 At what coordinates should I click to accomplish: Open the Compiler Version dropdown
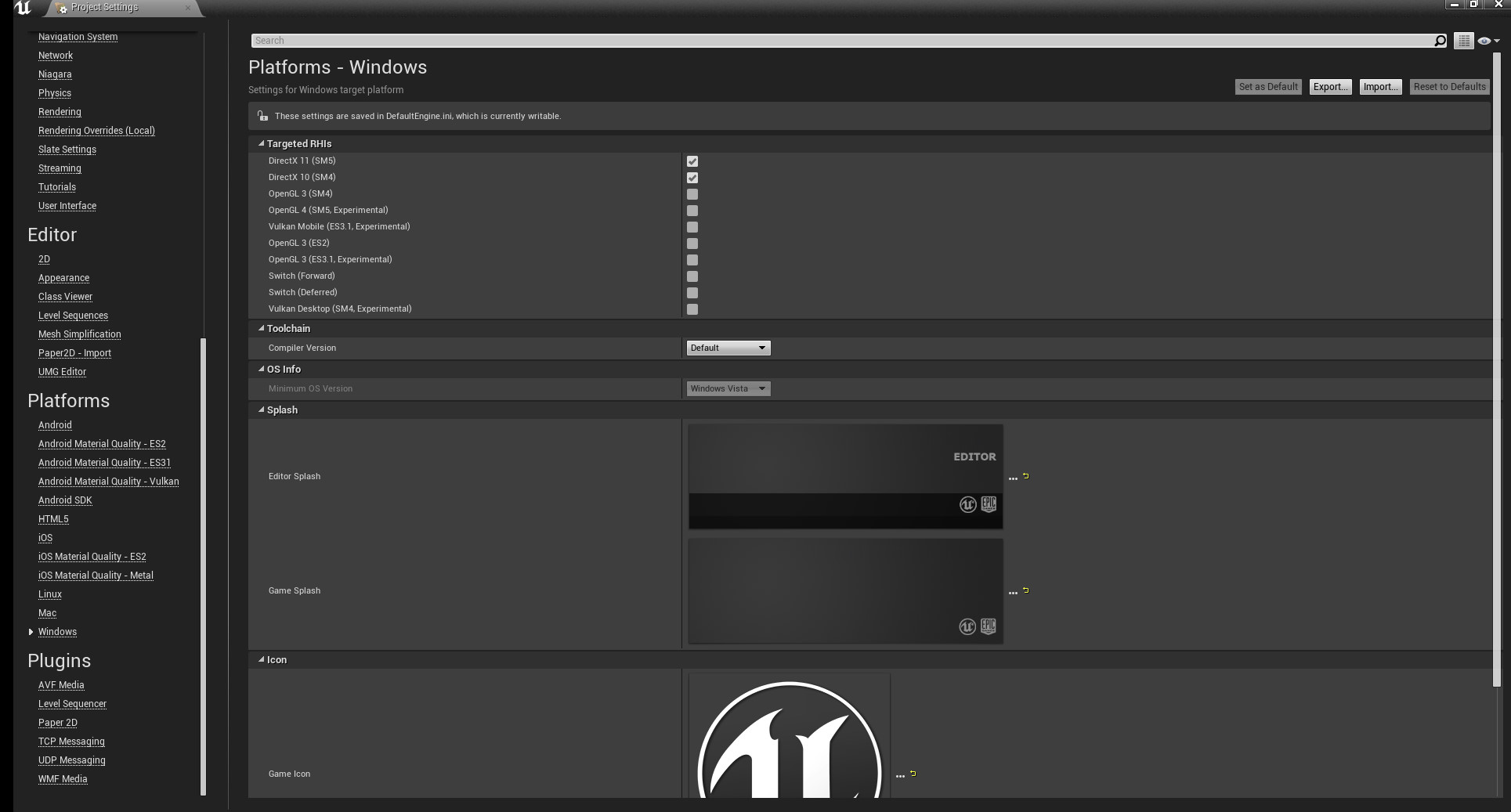click(x=728, y=348)
